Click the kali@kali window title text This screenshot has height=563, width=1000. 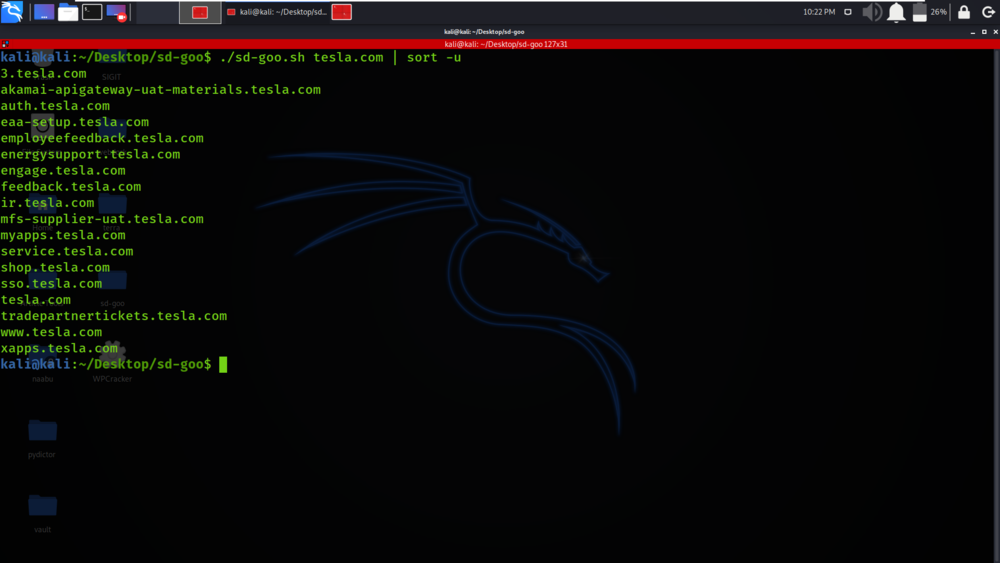(x=484, y=32)
